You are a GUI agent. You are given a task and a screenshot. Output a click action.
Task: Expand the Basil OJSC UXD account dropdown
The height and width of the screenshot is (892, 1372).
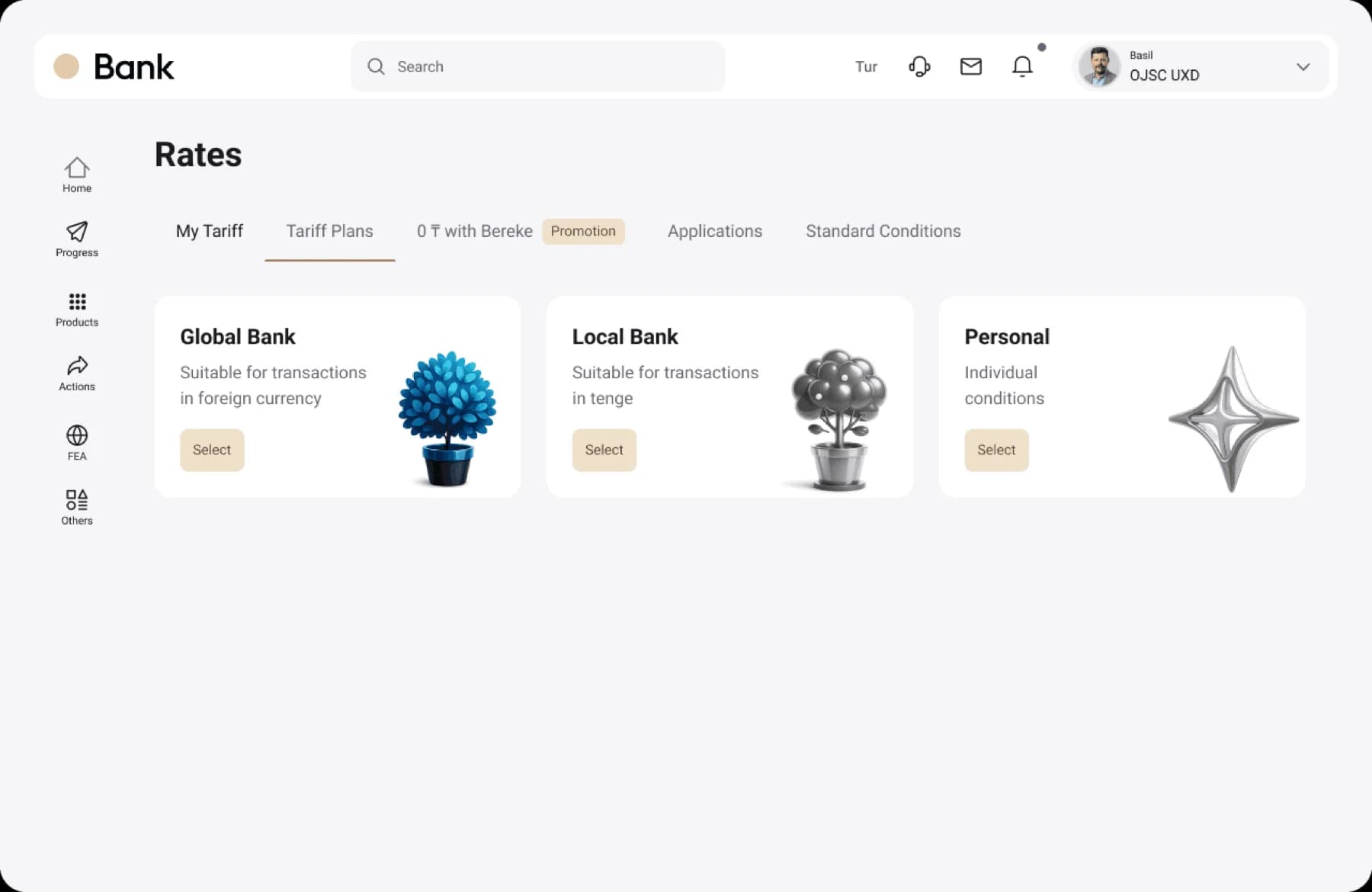(1303, 67)
